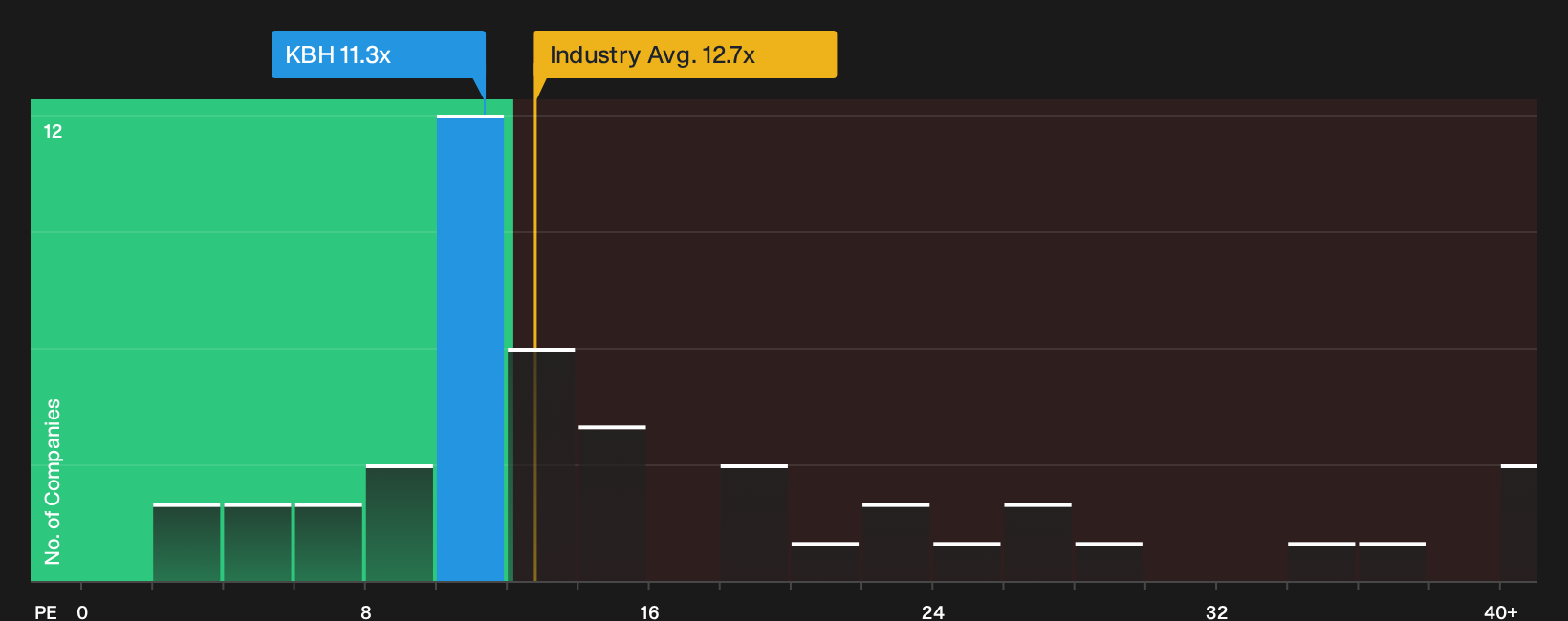Select the bar between PE 14 and 16
The height and width of the screenshot is (621, 1568).
(613, 503)
